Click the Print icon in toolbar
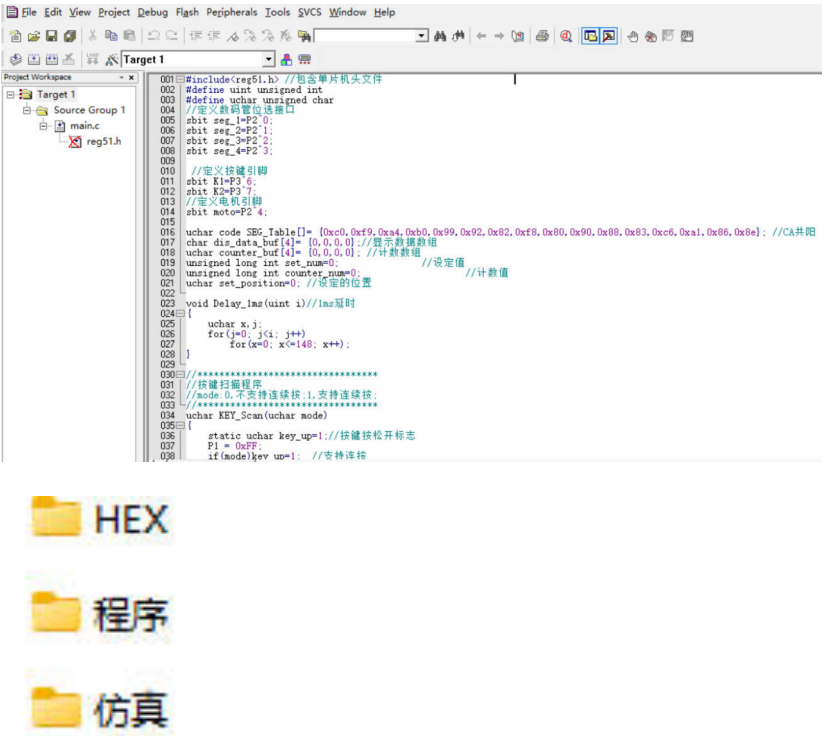The image size is (825, 736). tap(542, 36)
